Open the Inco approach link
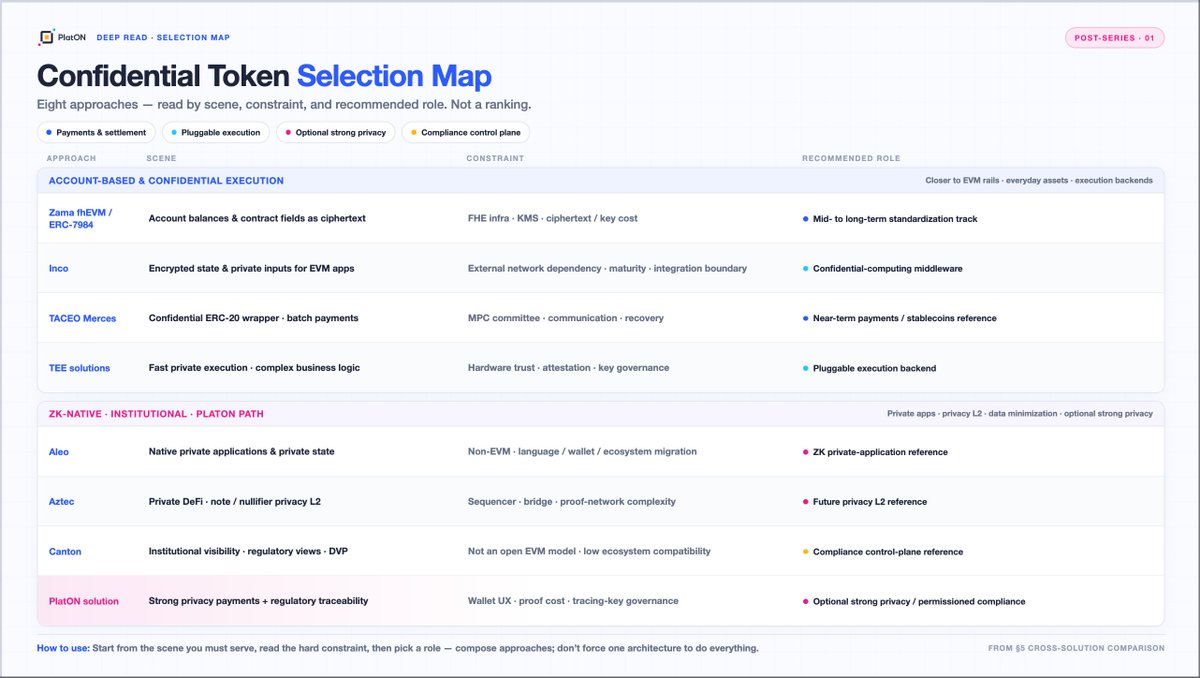Screen dimensions: 1200x678 [x=59, y=268]
